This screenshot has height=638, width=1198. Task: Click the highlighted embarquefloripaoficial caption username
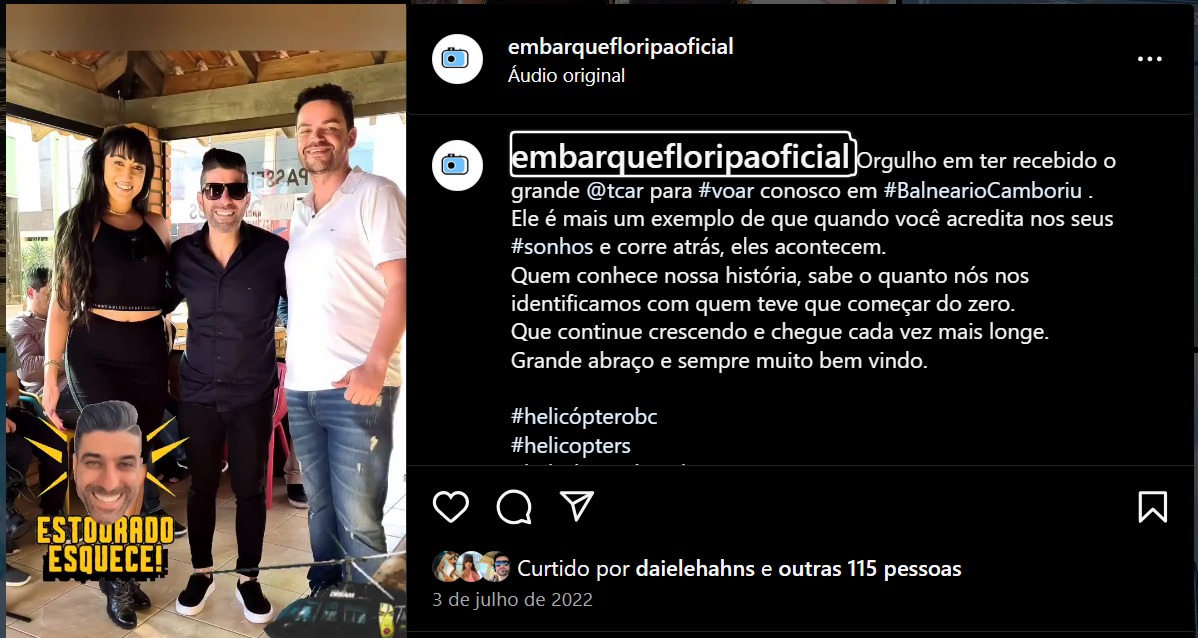pos(682,156)
